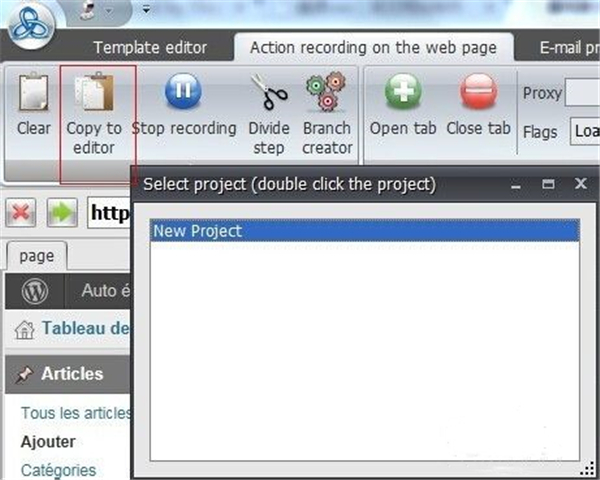Select the browser tab labeled page
Viewport: 600px width, 480px height.
37,256
